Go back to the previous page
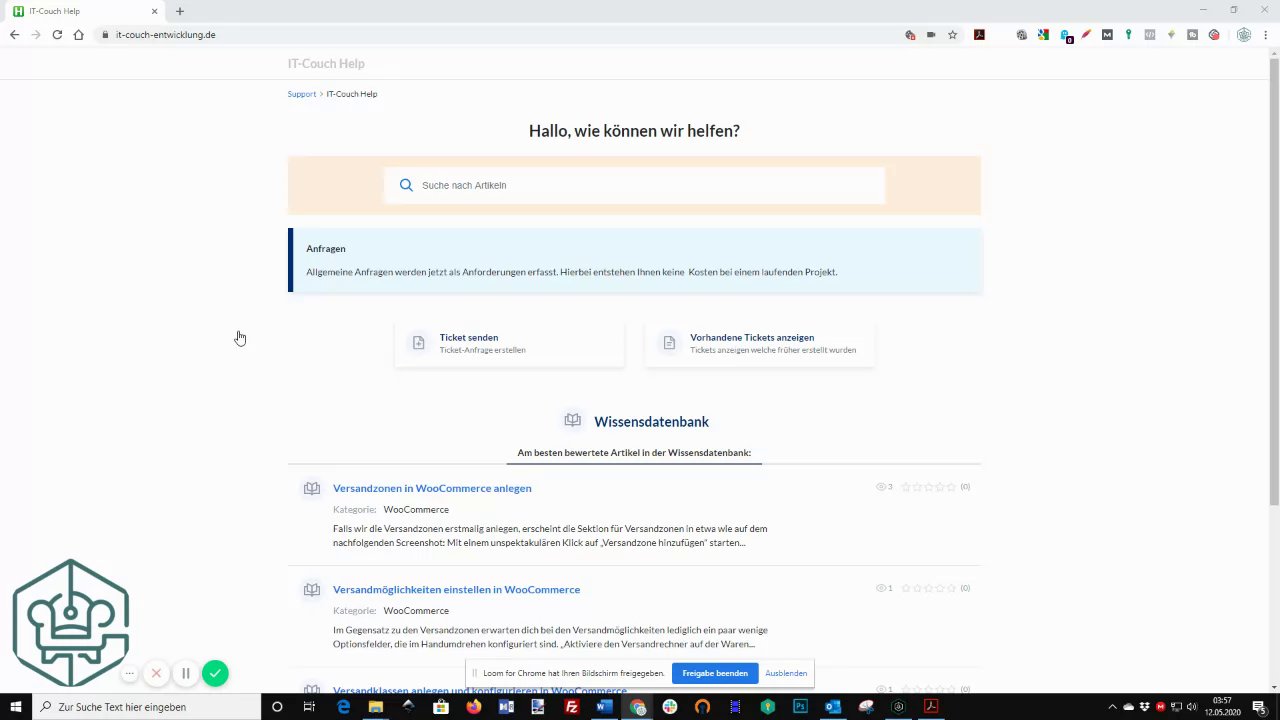This screenshot has width=1280, height=720. (x=14, y=35)
